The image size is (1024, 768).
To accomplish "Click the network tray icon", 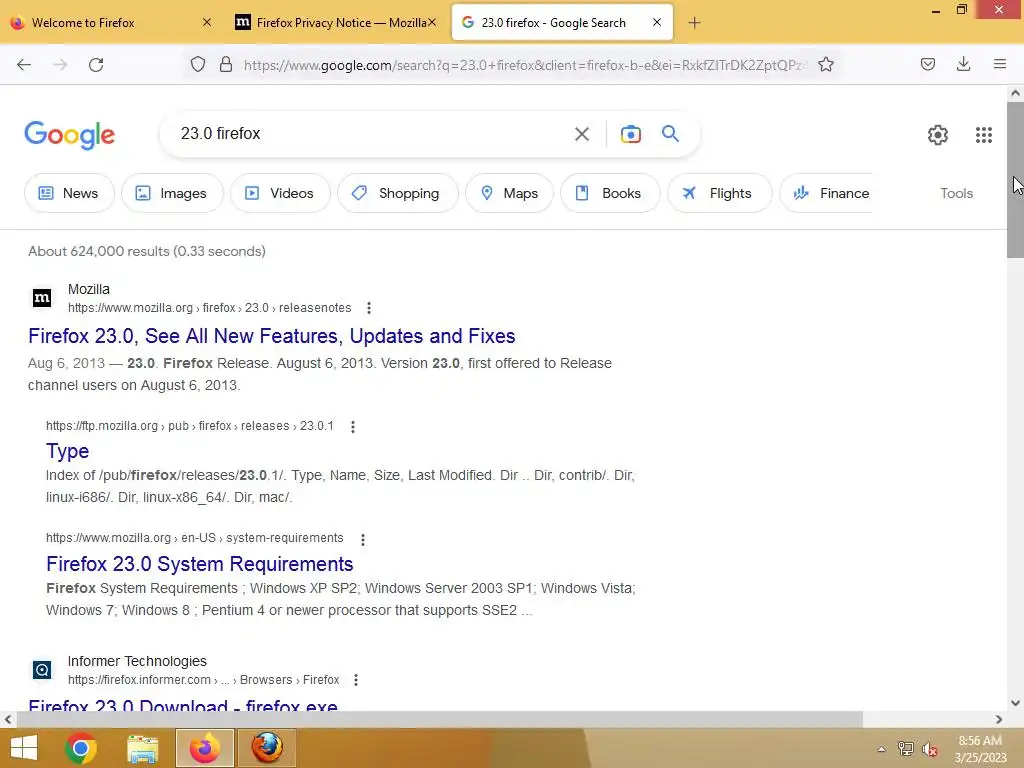I will [x=905, y=749].
